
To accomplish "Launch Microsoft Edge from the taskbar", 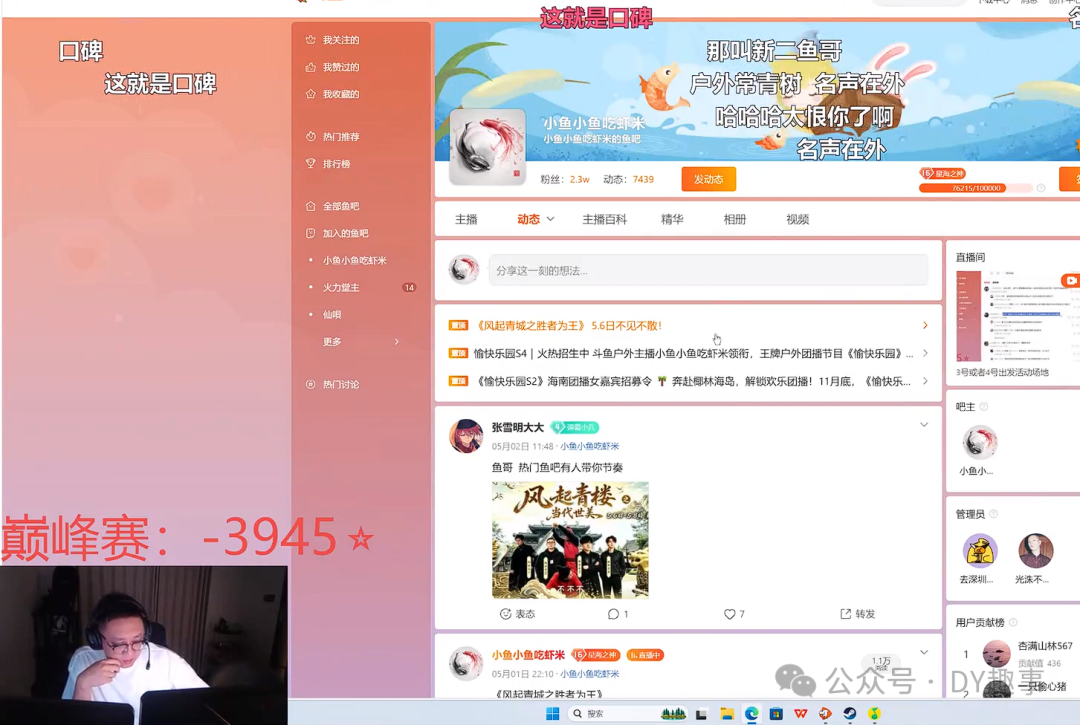I will tap(751, 713).
